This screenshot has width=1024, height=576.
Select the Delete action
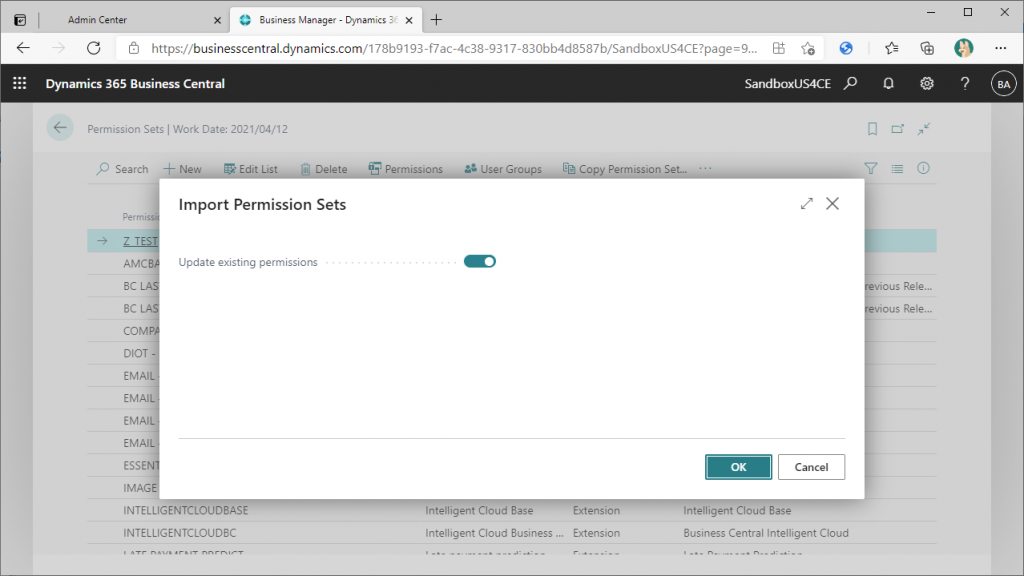pyautogui.click(x=324, y=169)
